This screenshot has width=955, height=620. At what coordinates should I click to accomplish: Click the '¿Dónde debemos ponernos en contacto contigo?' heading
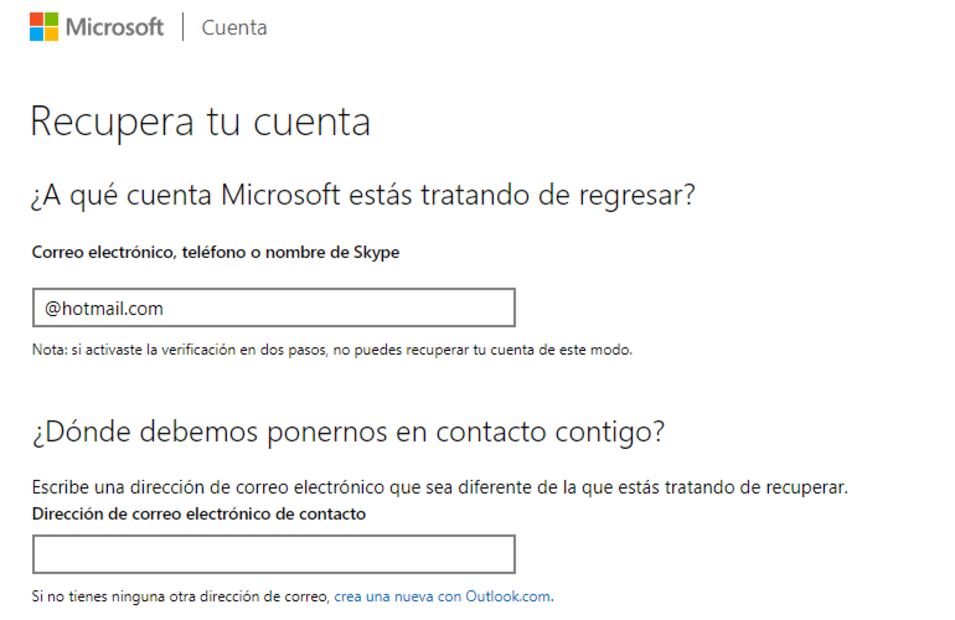pyautogui.click(x=348, y=432)
